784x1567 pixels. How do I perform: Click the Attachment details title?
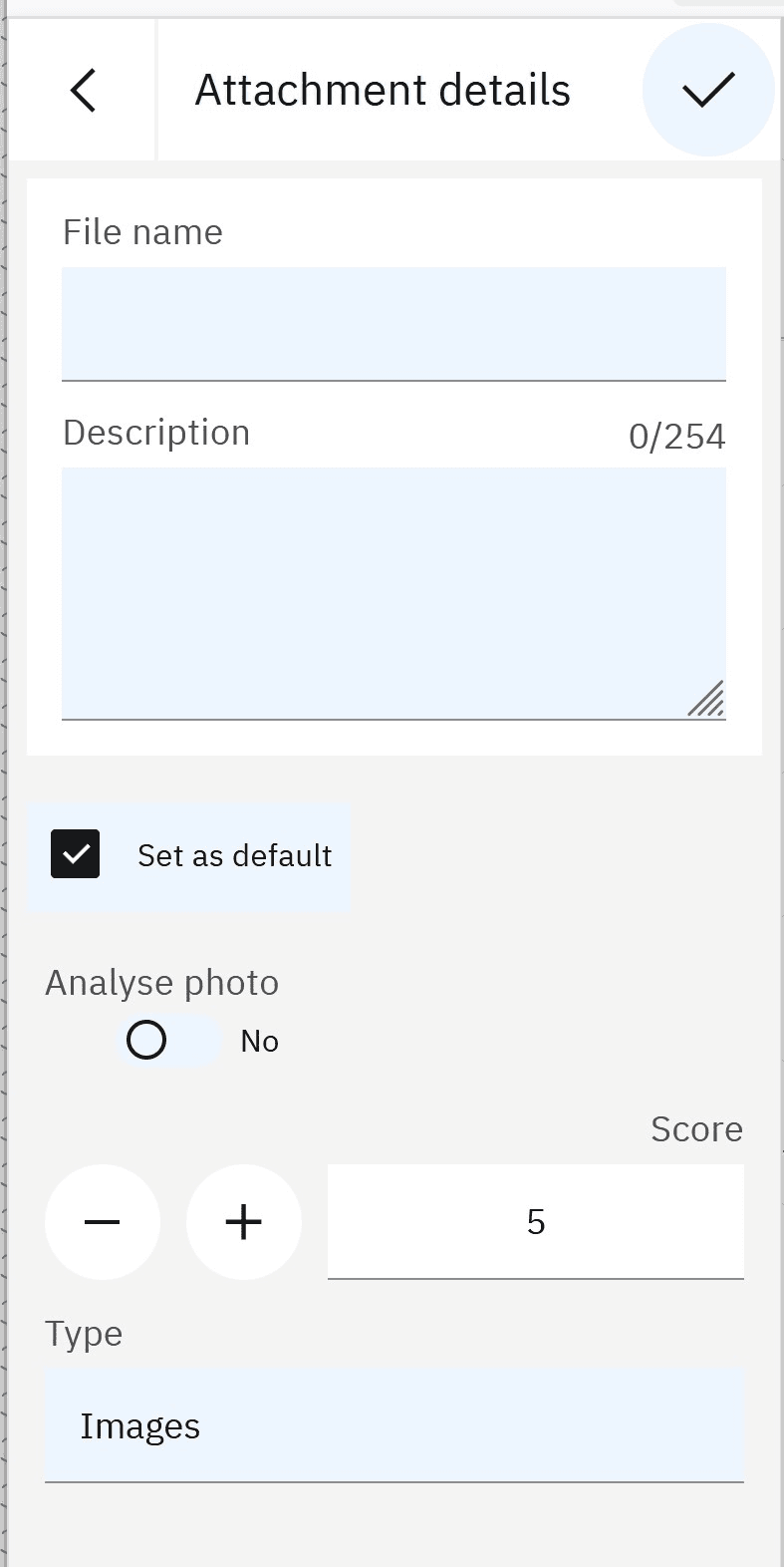(x=383, y=89)
